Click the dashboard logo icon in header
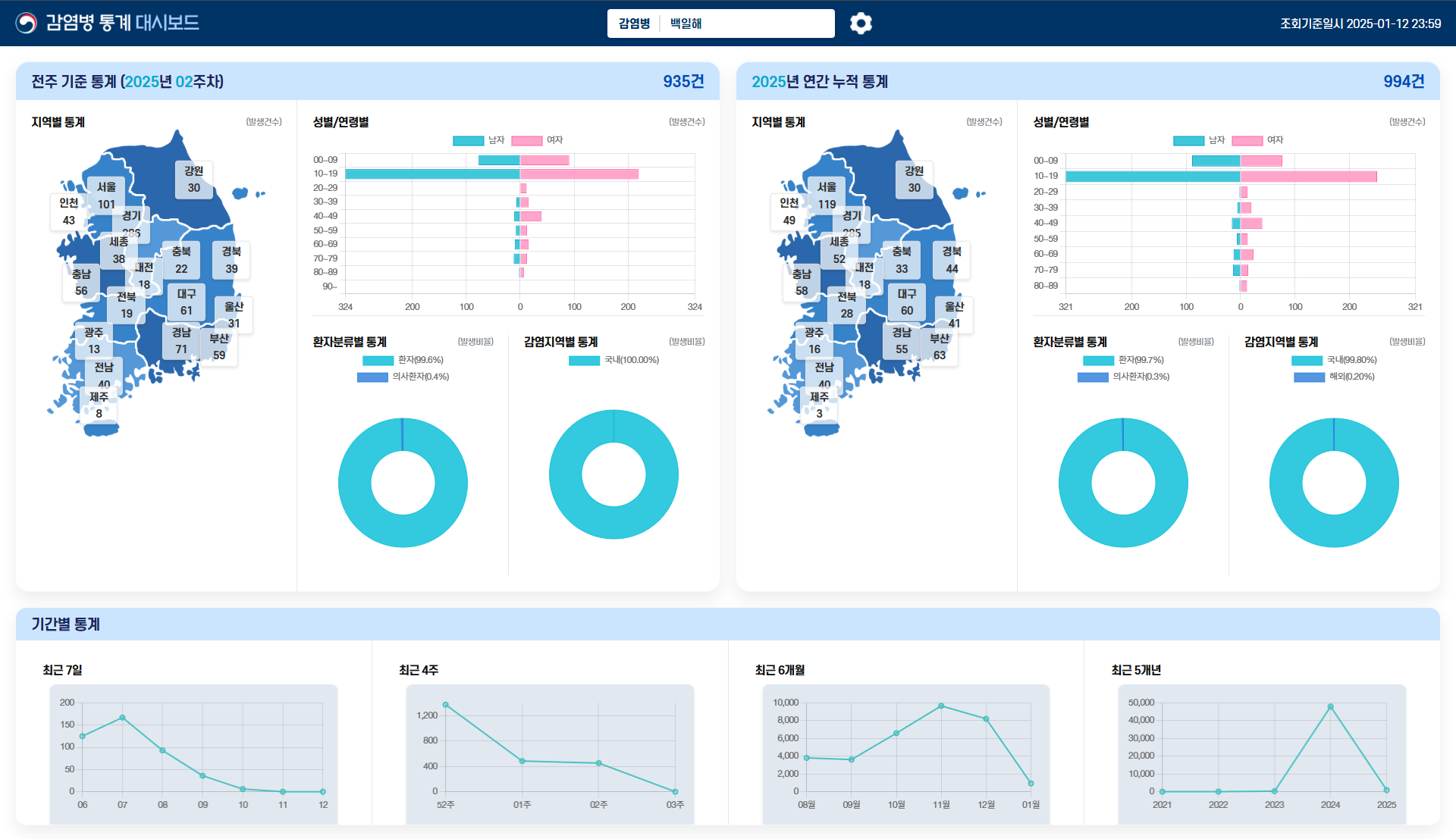Viewport: 1456px width, 839px height. coord(27,23)
